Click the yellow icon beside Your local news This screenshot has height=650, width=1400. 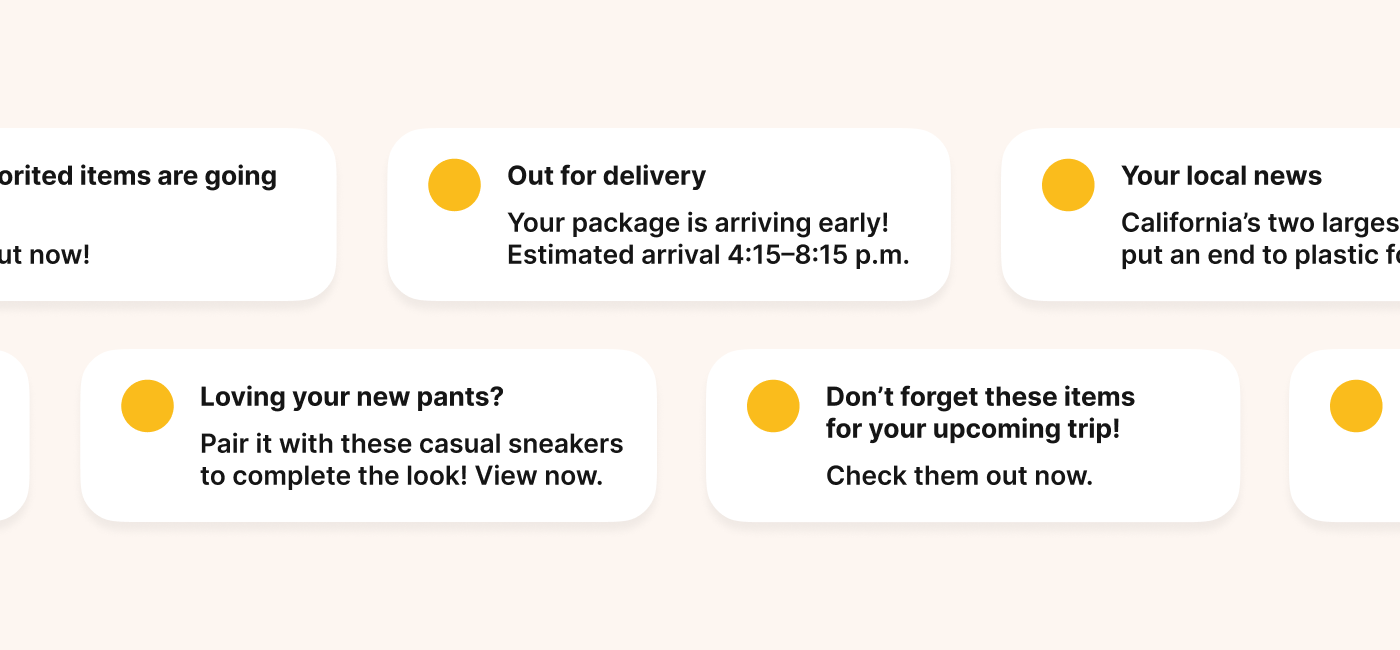pos(1068,185)
